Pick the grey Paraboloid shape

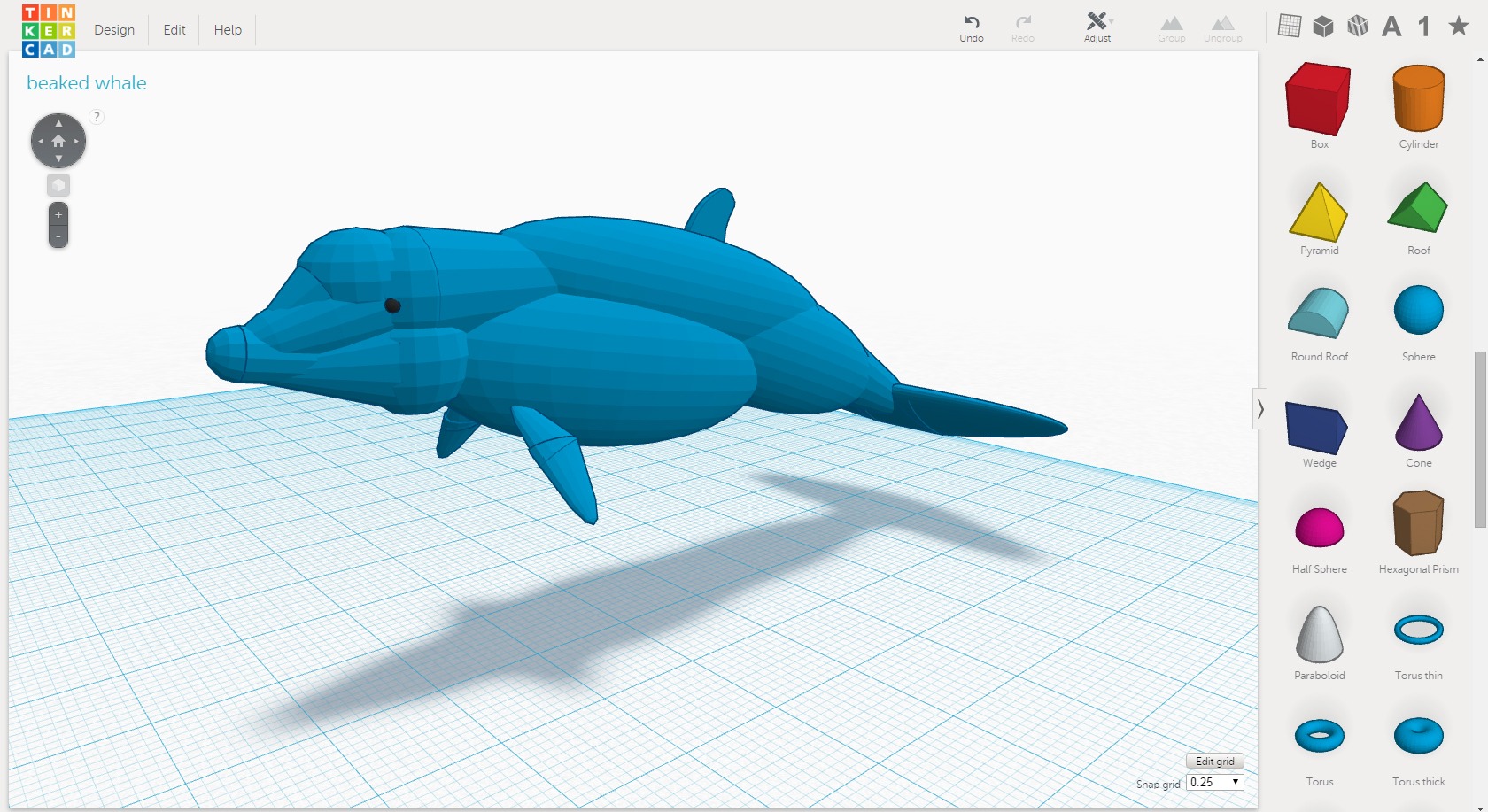[1320, 634]
